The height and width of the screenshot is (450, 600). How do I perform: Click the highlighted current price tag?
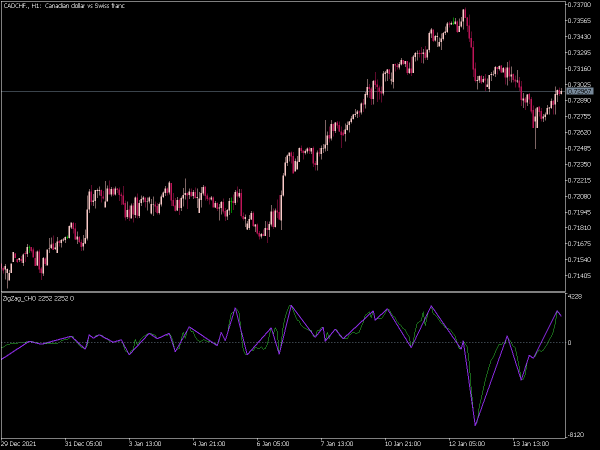pos(580,91)
